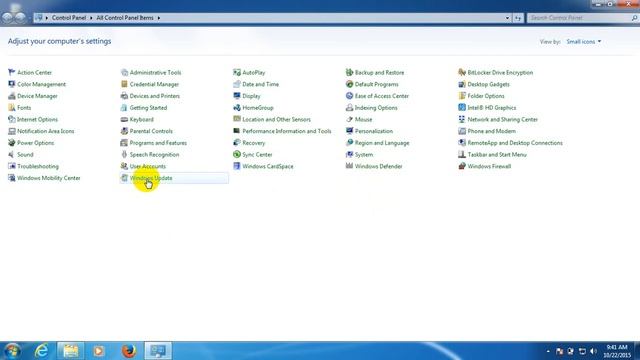
Task: Open the Keyboard icon
Action: pyautogui.click(x=124, y=120)
